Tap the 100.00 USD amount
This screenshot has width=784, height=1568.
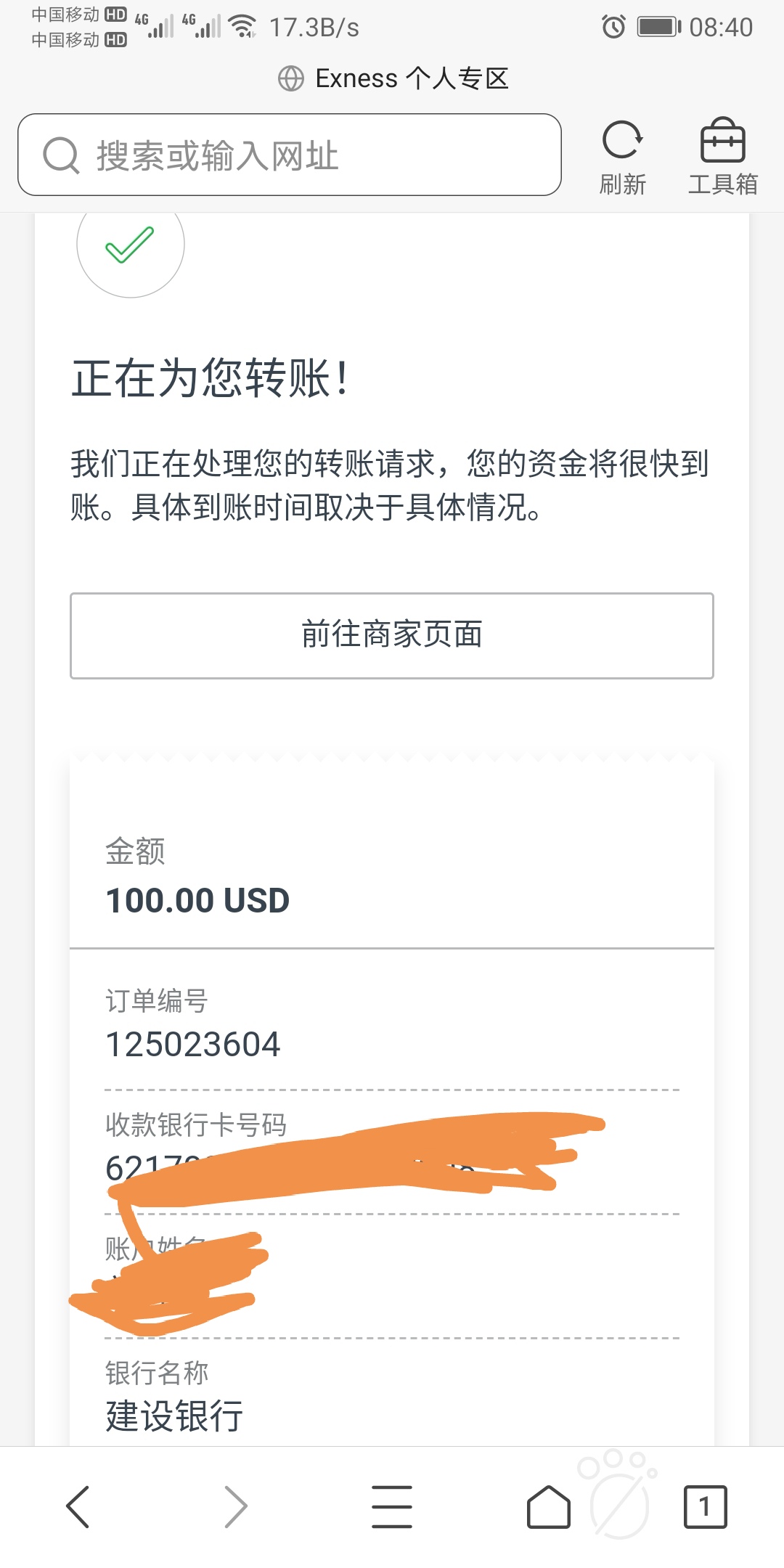(x=197, y=901)
